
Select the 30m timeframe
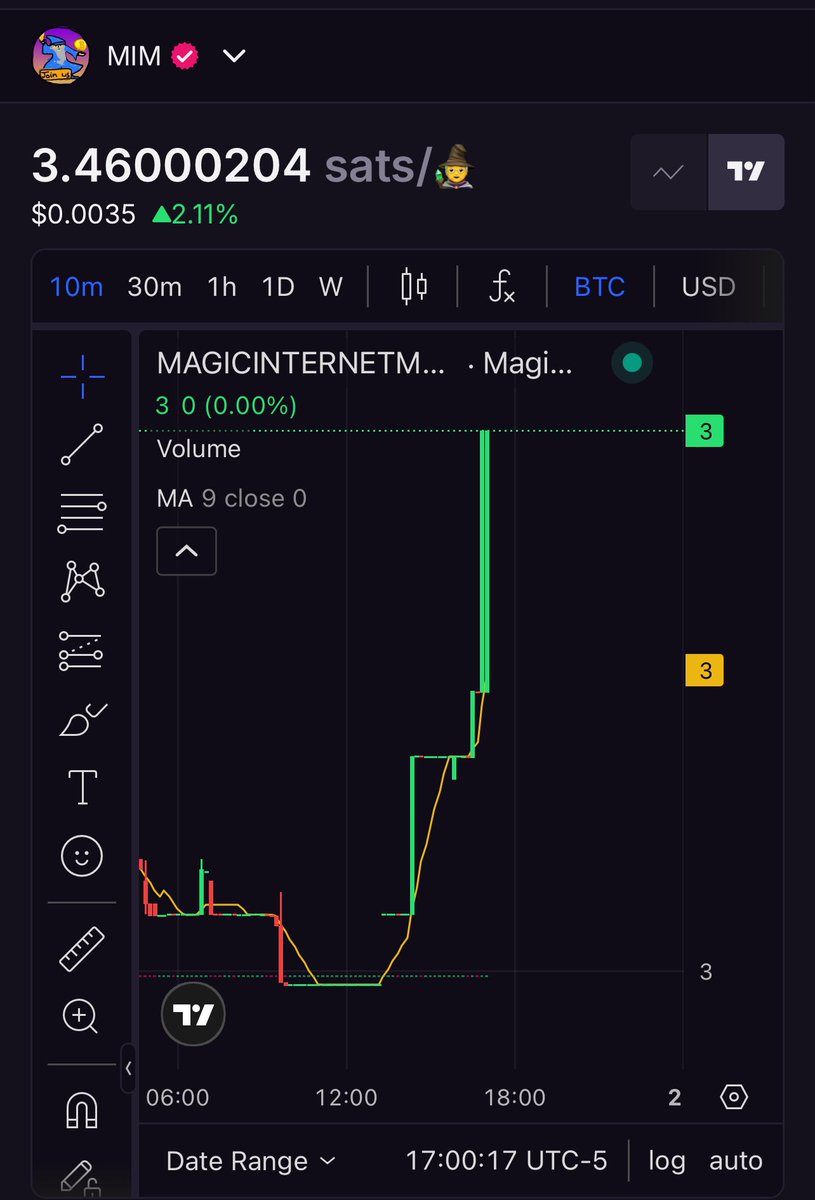pos(155,287)
